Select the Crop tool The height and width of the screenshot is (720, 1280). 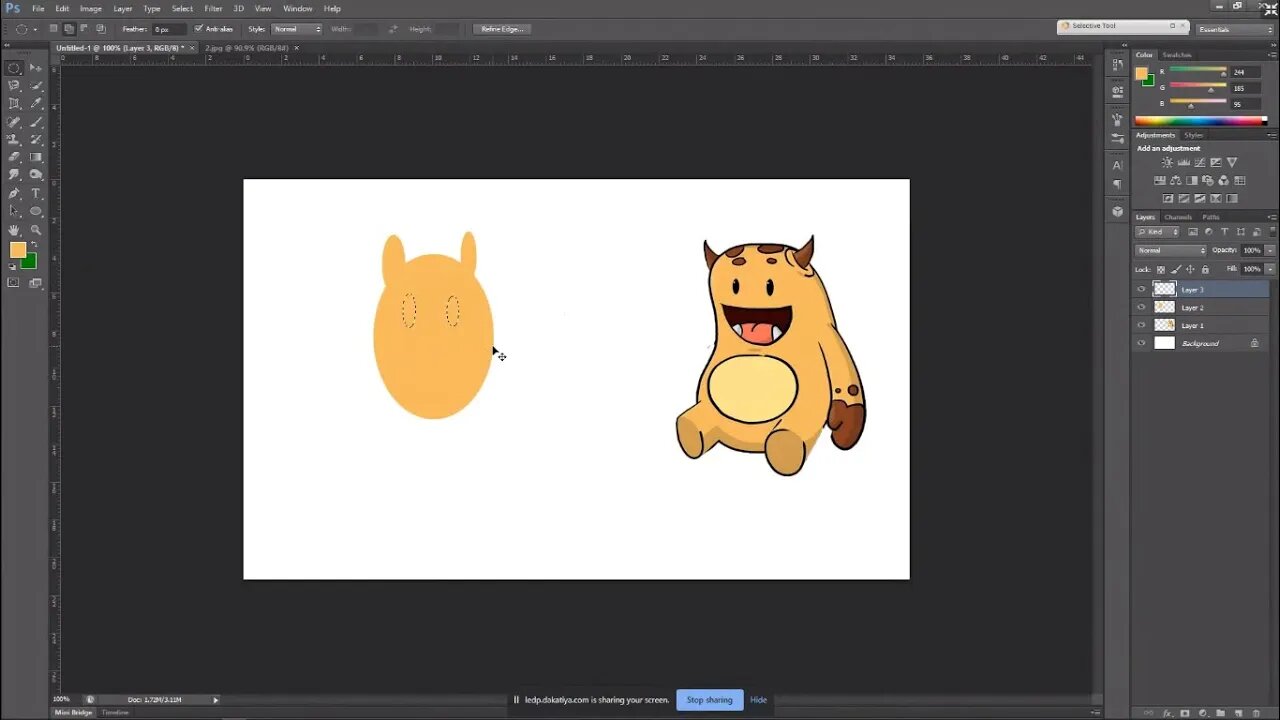pyautogui.click(x=14, y=104)
